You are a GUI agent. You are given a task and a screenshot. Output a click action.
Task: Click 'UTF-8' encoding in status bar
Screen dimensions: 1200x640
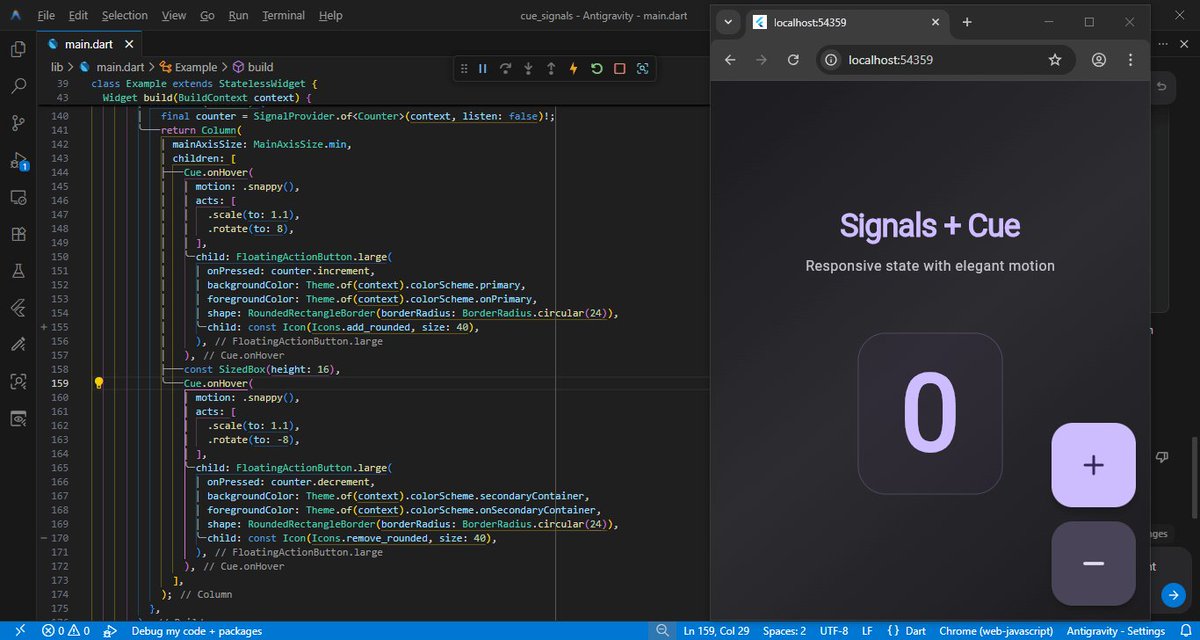point(834,631)
